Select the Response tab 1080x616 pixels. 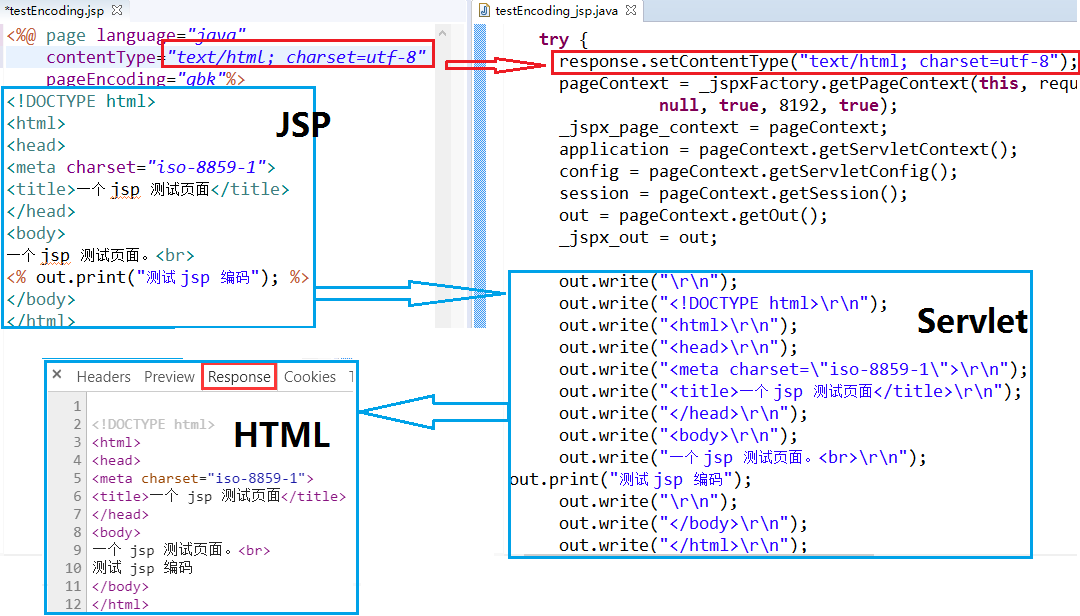240,376
